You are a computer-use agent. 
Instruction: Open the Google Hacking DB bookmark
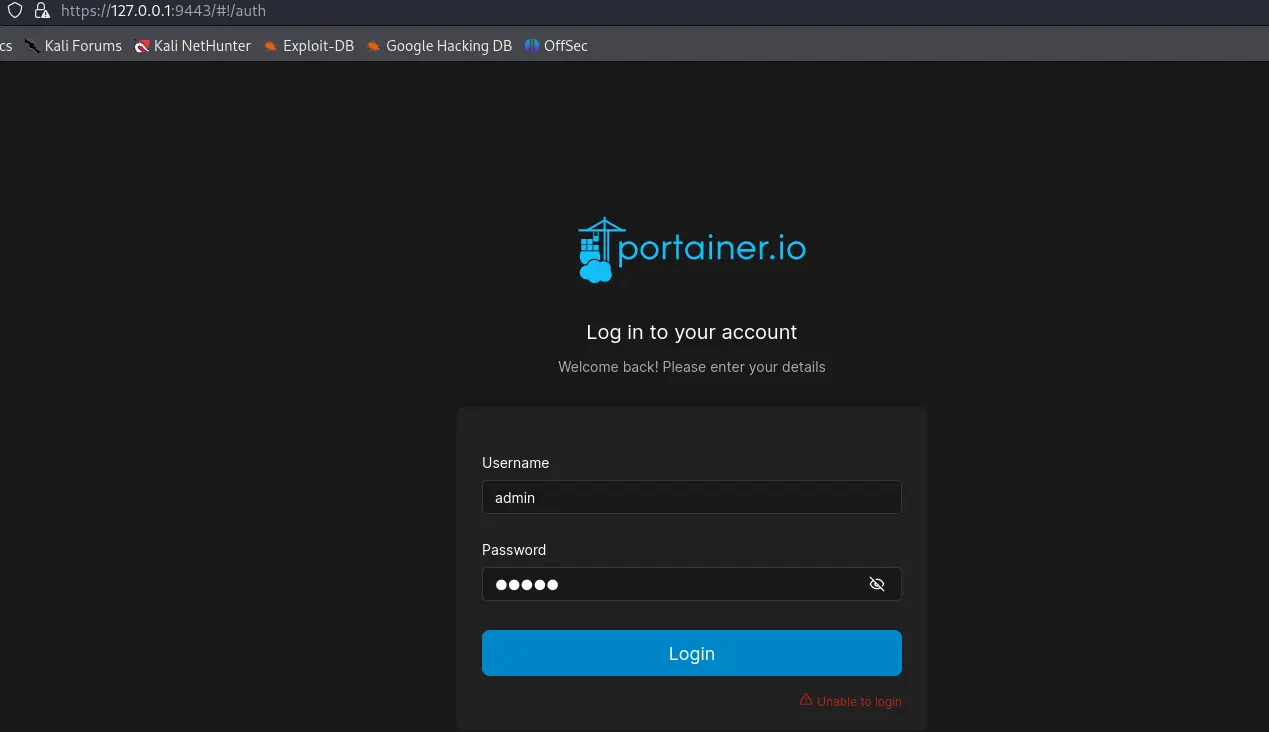pos(438,45)
